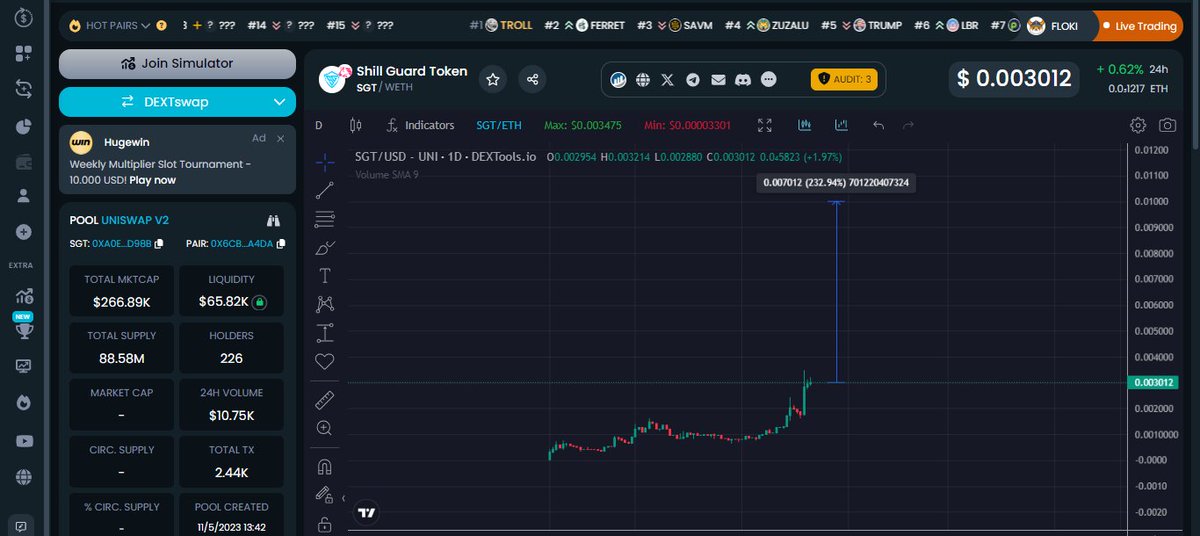Screen dimensions: 1200x536
Task: Click the liquidity lock icon
Action: pyautogui.click(x=259, y=301)
